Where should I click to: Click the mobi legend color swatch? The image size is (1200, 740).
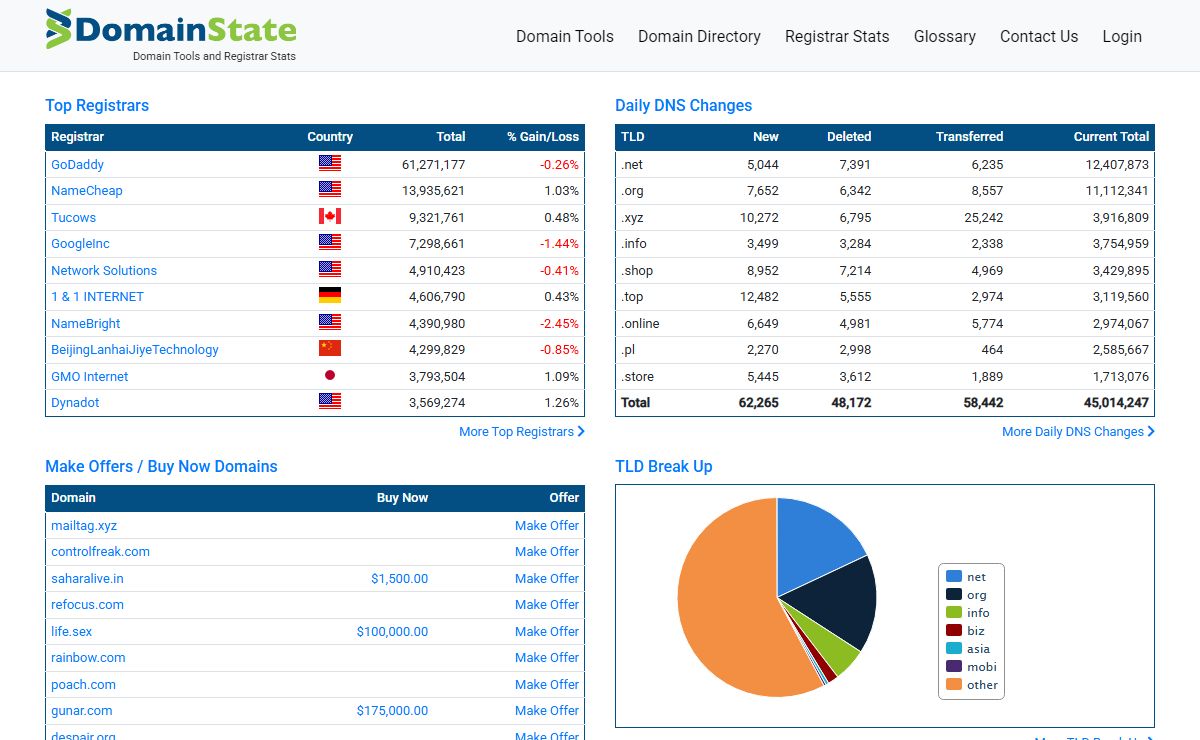[954, 666]
